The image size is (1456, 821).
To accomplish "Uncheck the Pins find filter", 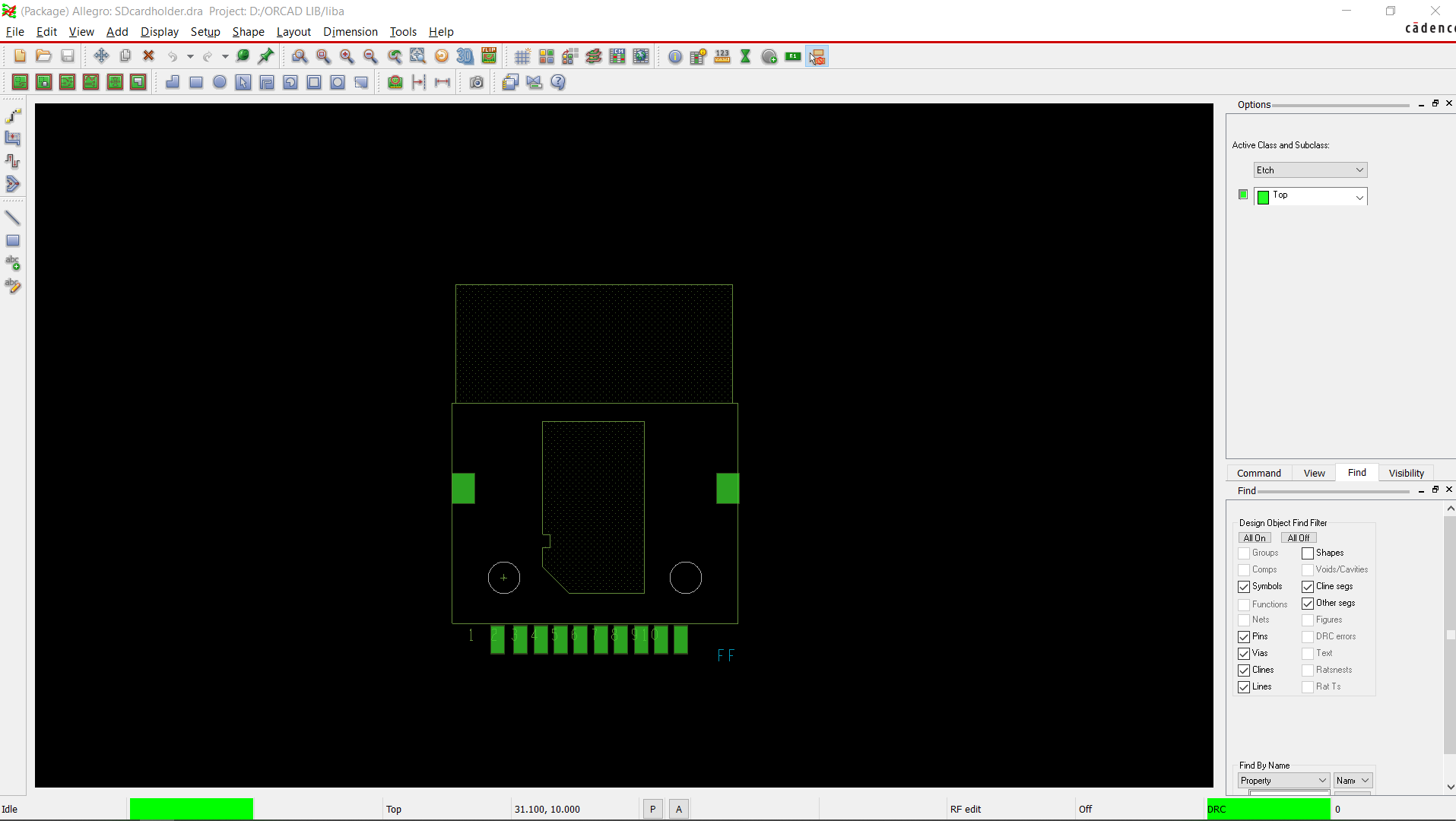I will [x=1242, y=636].
